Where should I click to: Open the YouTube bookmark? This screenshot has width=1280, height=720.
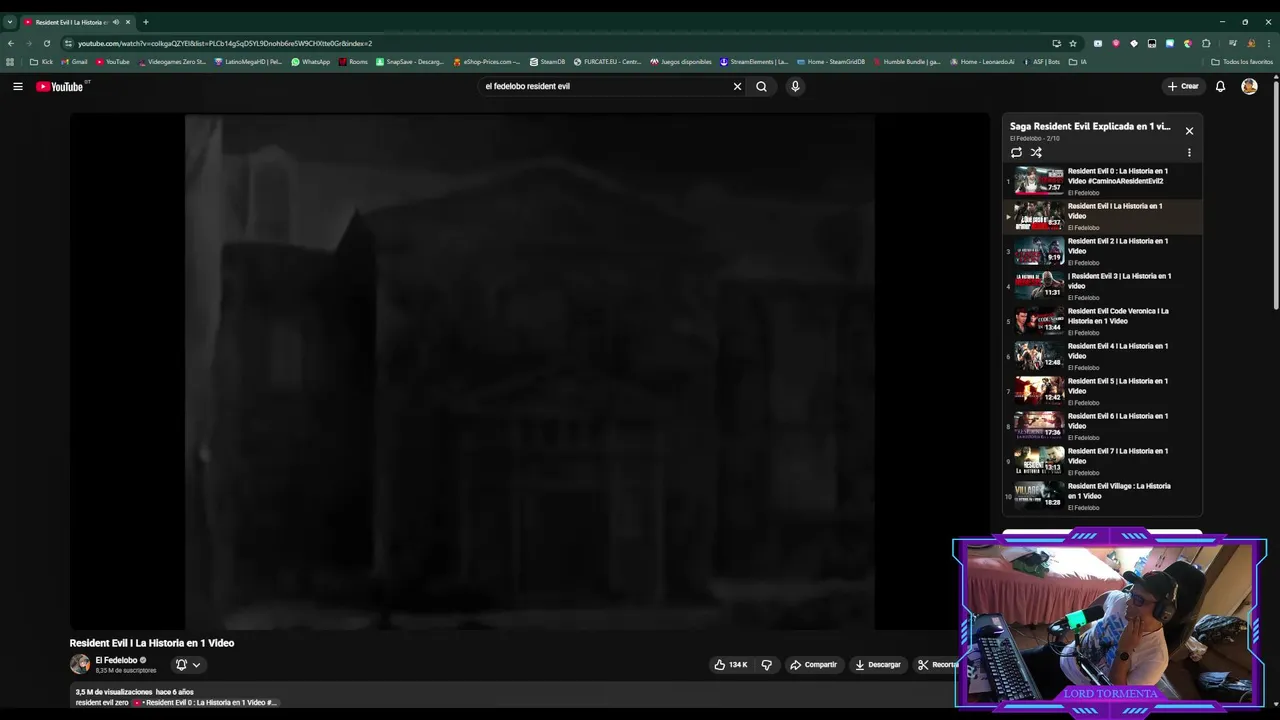(112, 62)
